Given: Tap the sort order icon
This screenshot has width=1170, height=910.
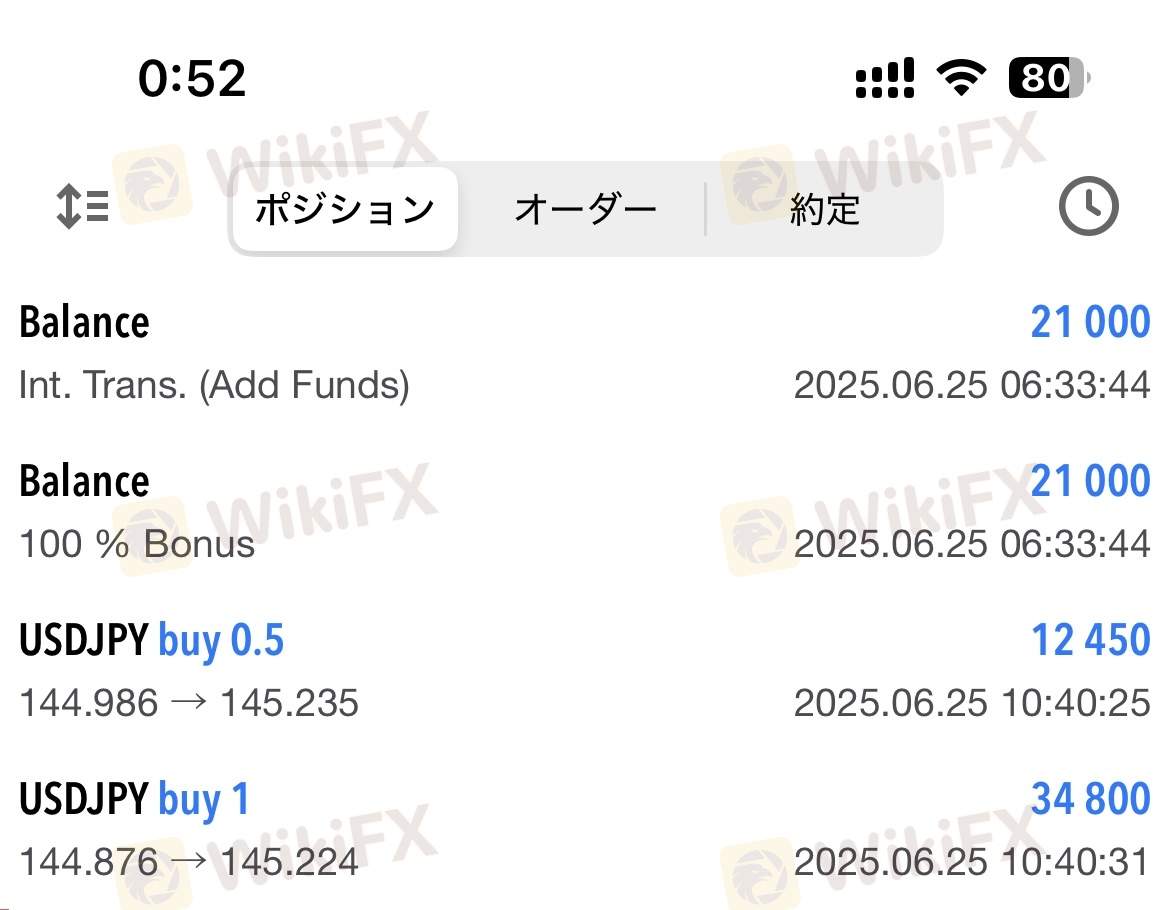Looking at the screenshot, I should coord(82,207).
